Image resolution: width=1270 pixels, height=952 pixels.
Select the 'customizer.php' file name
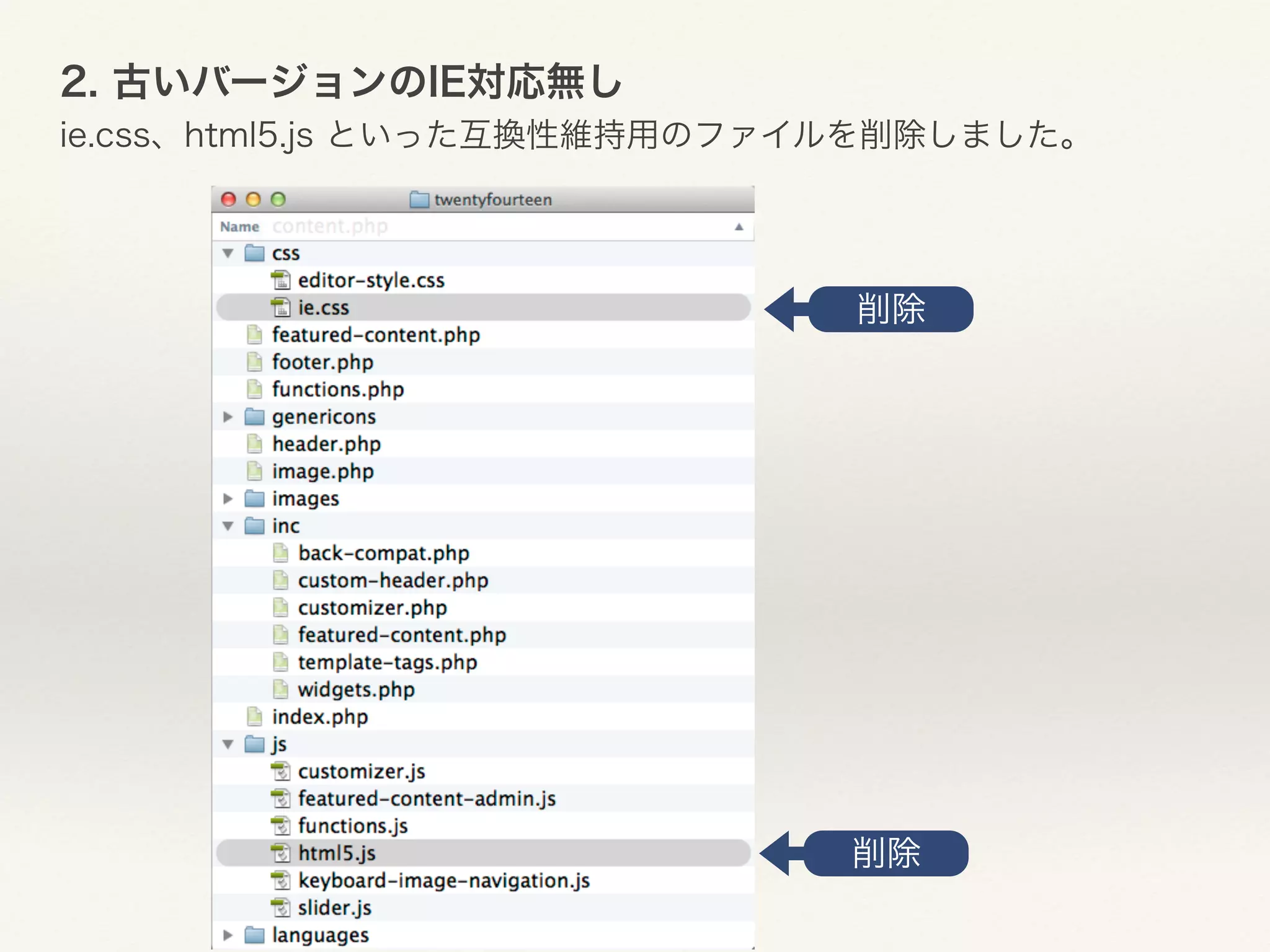pos(373,608)
